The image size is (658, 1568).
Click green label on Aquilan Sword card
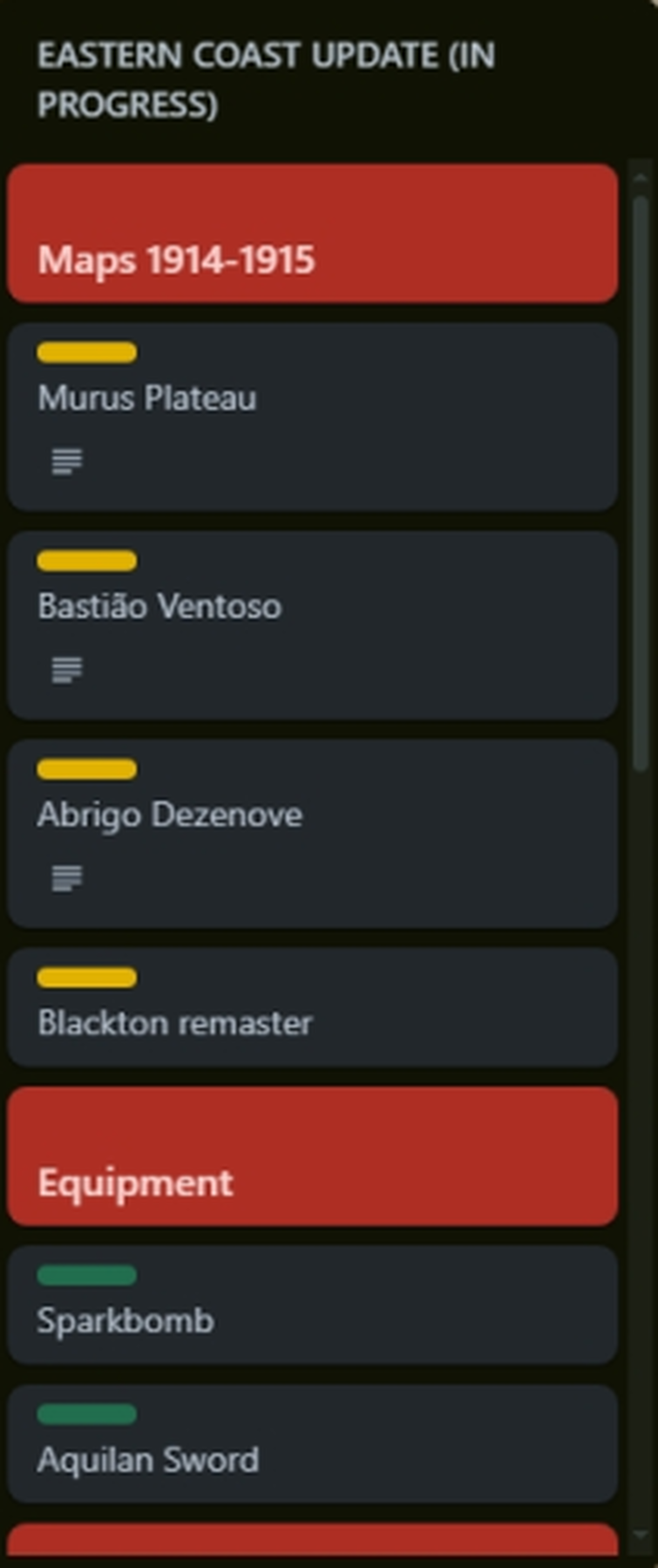pos(87,1414)
